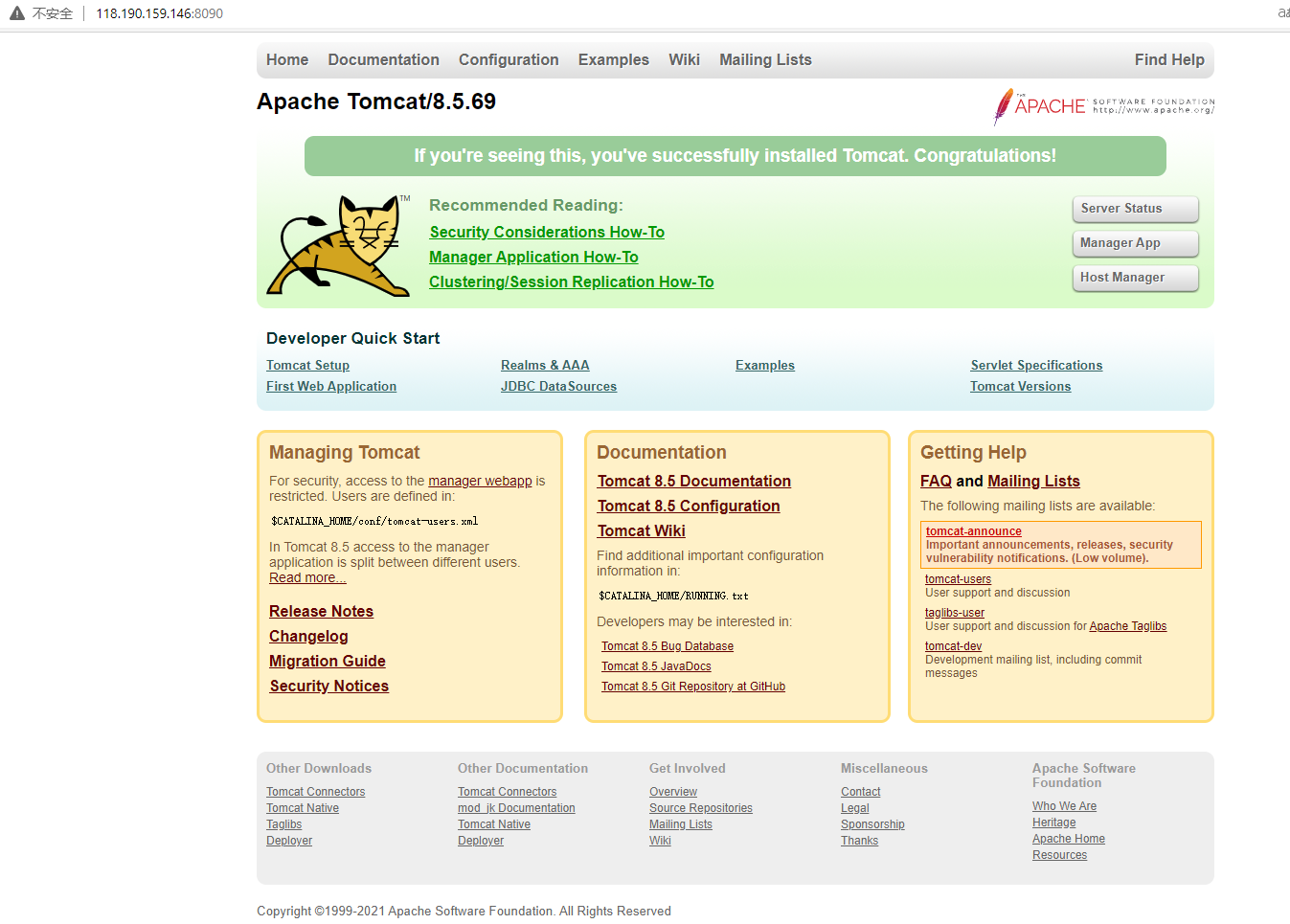Open Deployer under Other Documentation
1290x924 pixels.
(x=481, y=841)
